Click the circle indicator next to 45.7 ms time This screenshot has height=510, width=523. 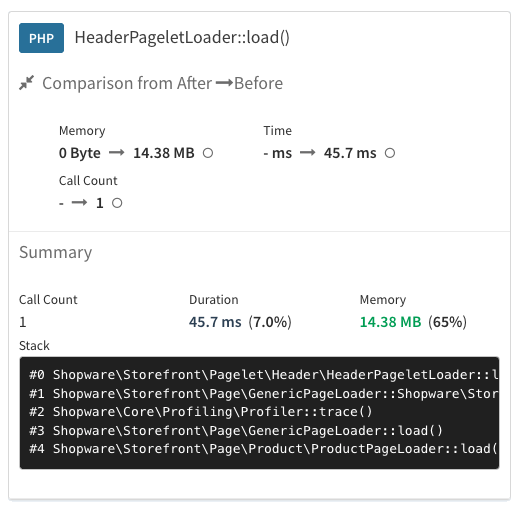tap(390, 153)
